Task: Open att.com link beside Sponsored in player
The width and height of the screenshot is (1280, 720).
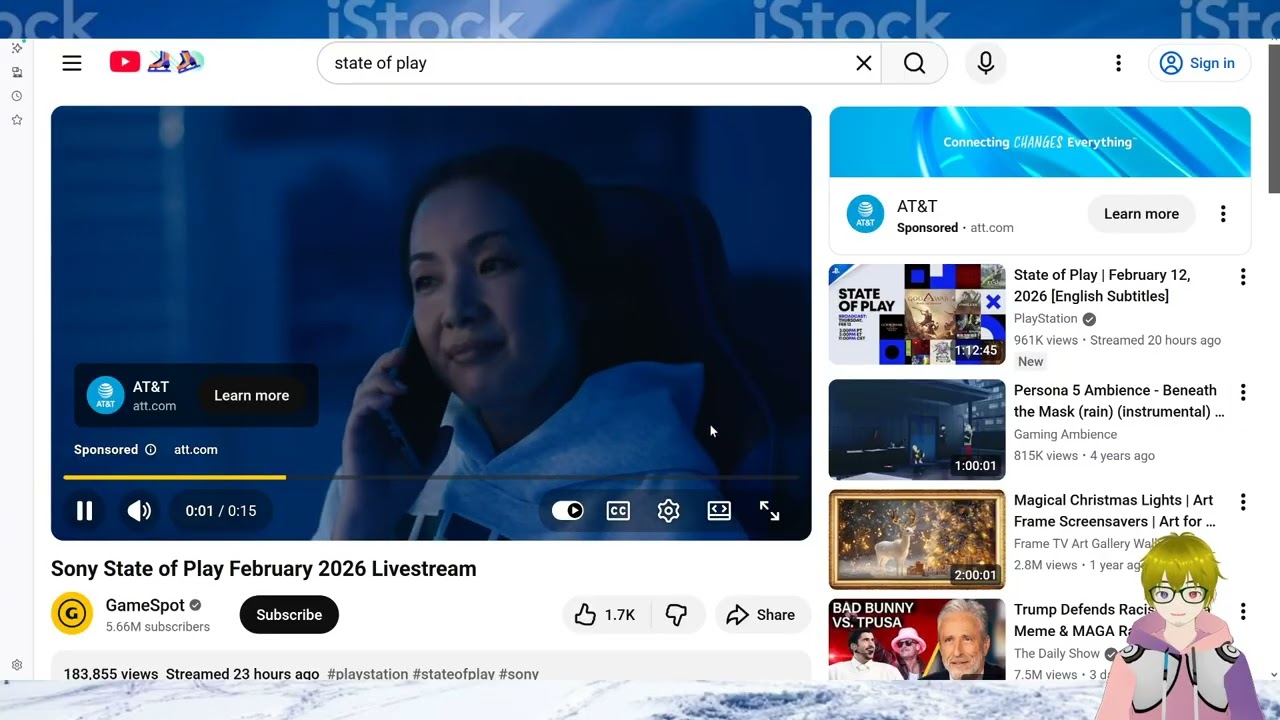Action: (x=196, y=450)
